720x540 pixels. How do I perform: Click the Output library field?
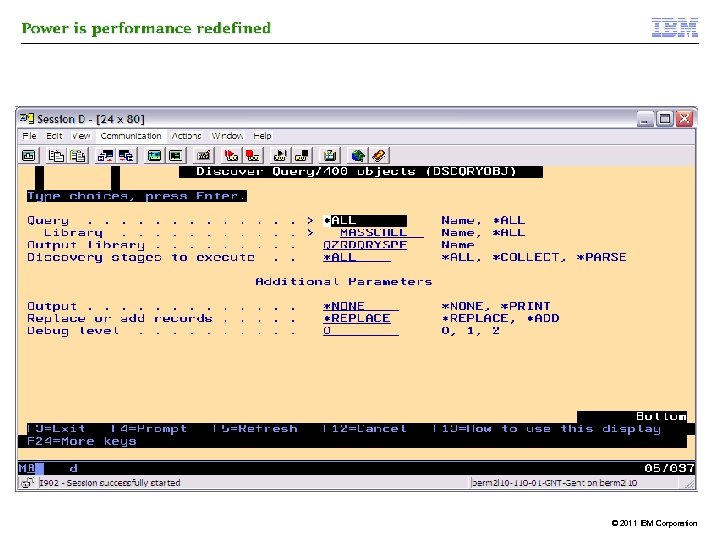(365, 245)
